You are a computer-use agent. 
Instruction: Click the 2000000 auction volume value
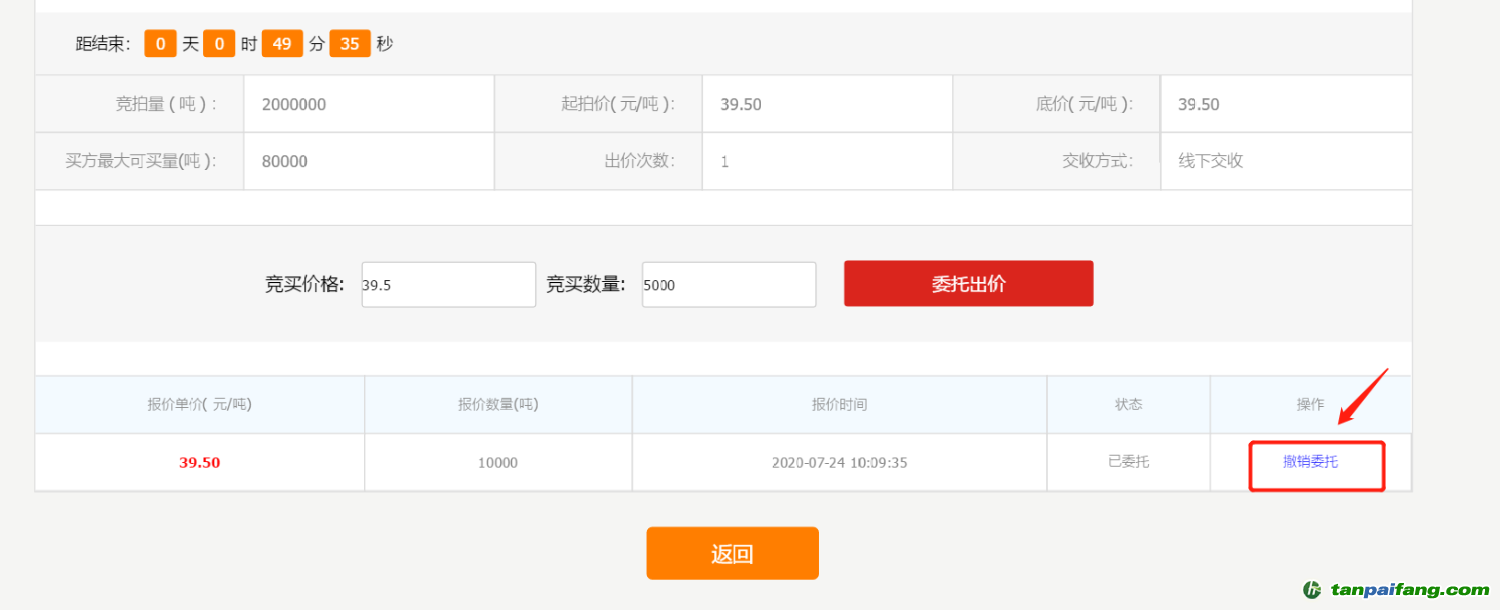coord(294,105)
